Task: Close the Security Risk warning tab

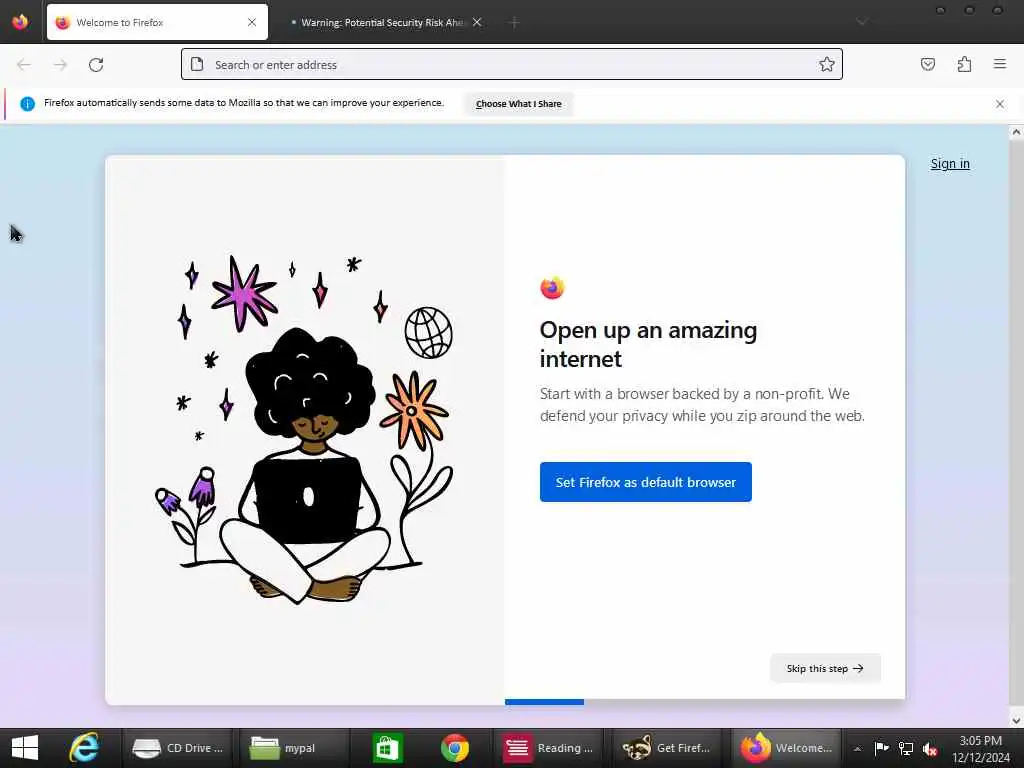Action: click(x=477, y=22)
